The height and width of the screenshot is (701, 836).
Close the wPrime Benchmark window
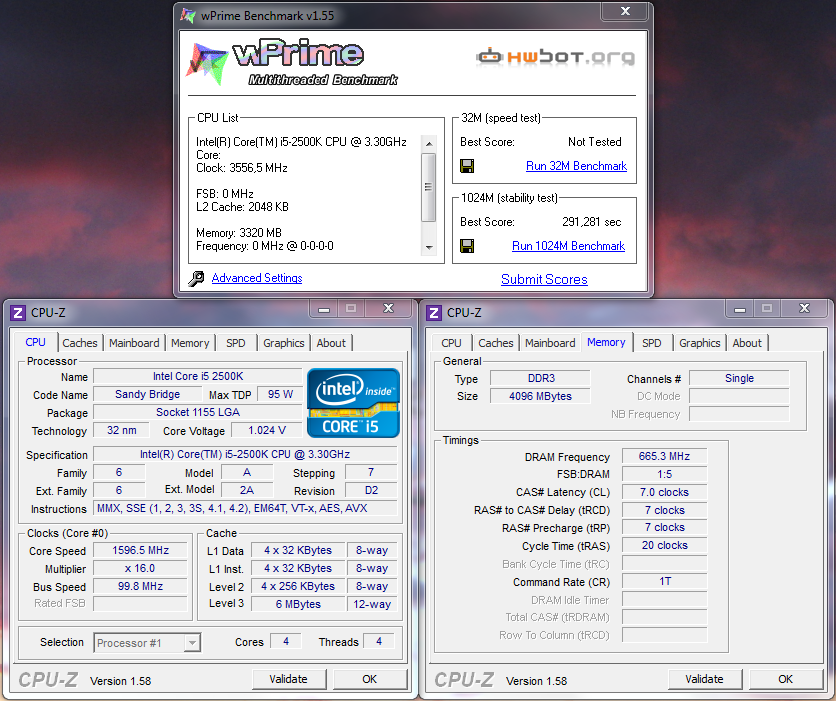pyautogui.click(x=625, y=11)
